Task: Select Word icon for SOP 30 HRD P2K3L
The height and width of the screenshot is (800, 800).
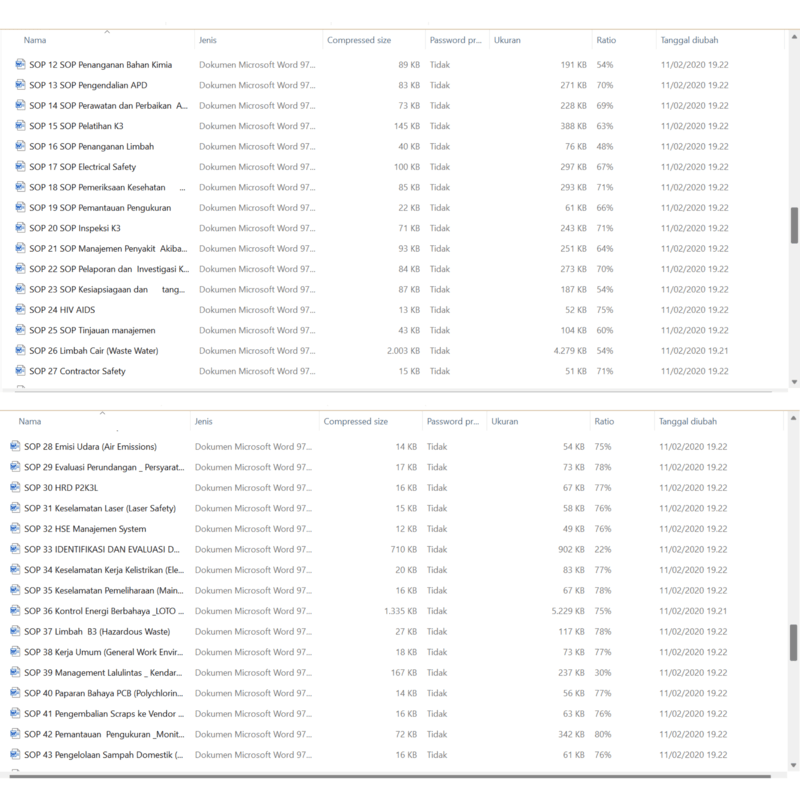Action: 15,487
